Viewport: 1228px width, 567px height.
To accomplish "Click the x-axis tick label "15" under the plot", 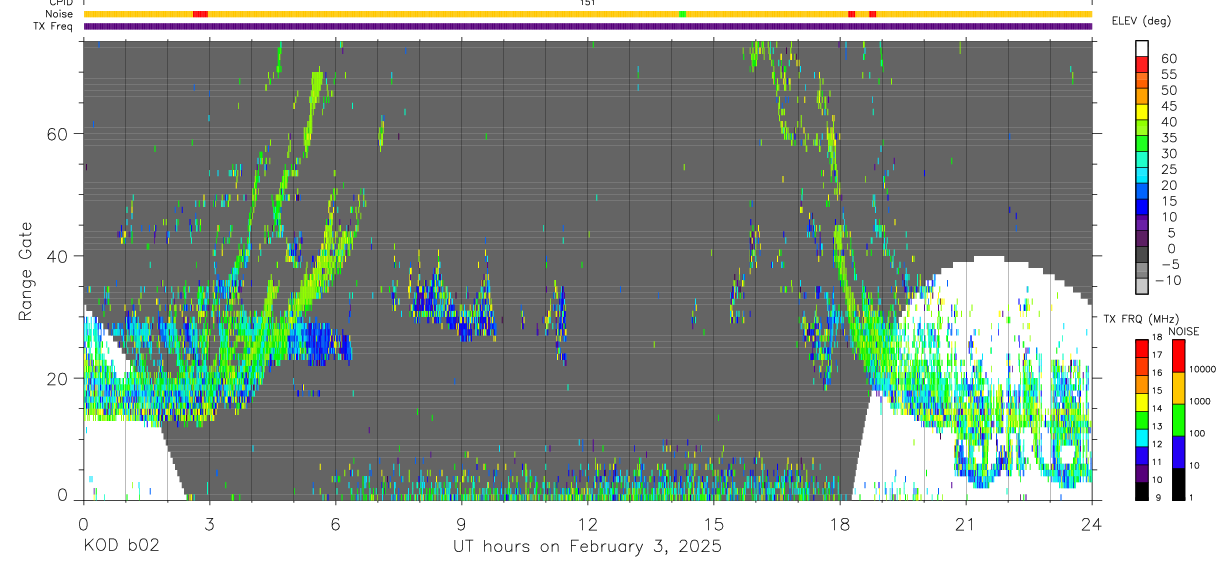I will (714, 523).
